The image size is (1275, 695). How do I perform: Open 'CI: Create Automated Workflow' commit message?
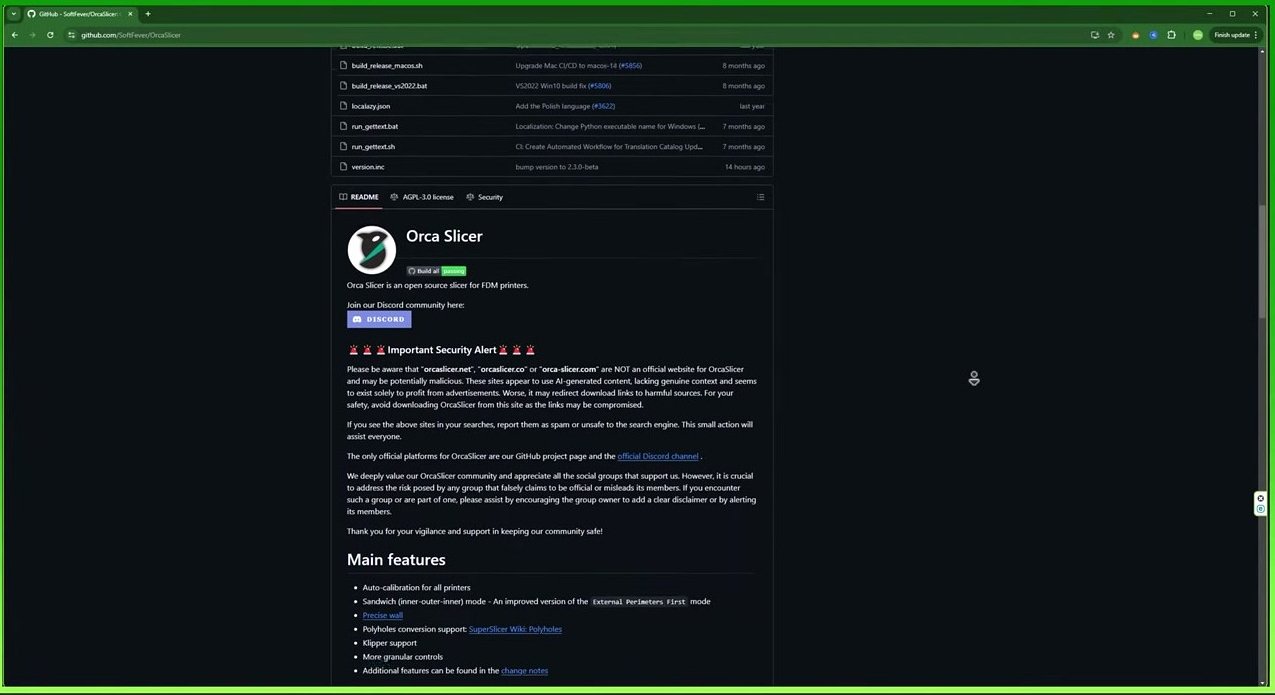coord(609,147)
